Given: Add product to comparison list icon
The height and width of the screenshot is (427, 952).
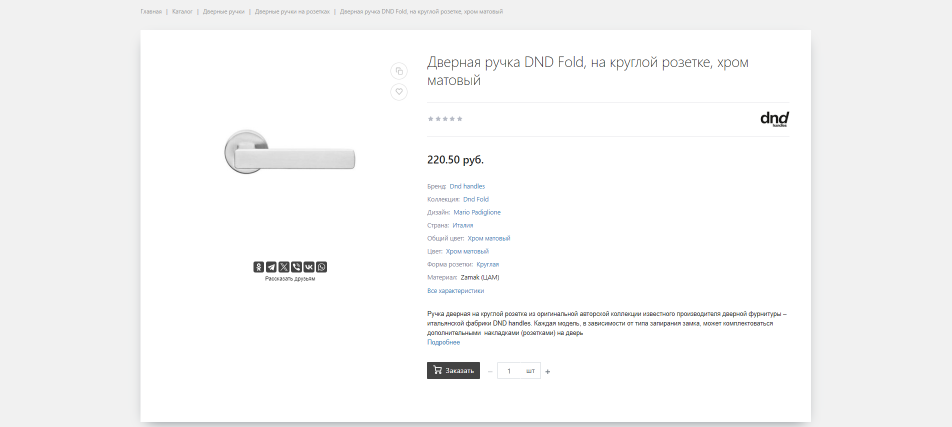Looking at the screenshot, I should click(x=399, y=70).
